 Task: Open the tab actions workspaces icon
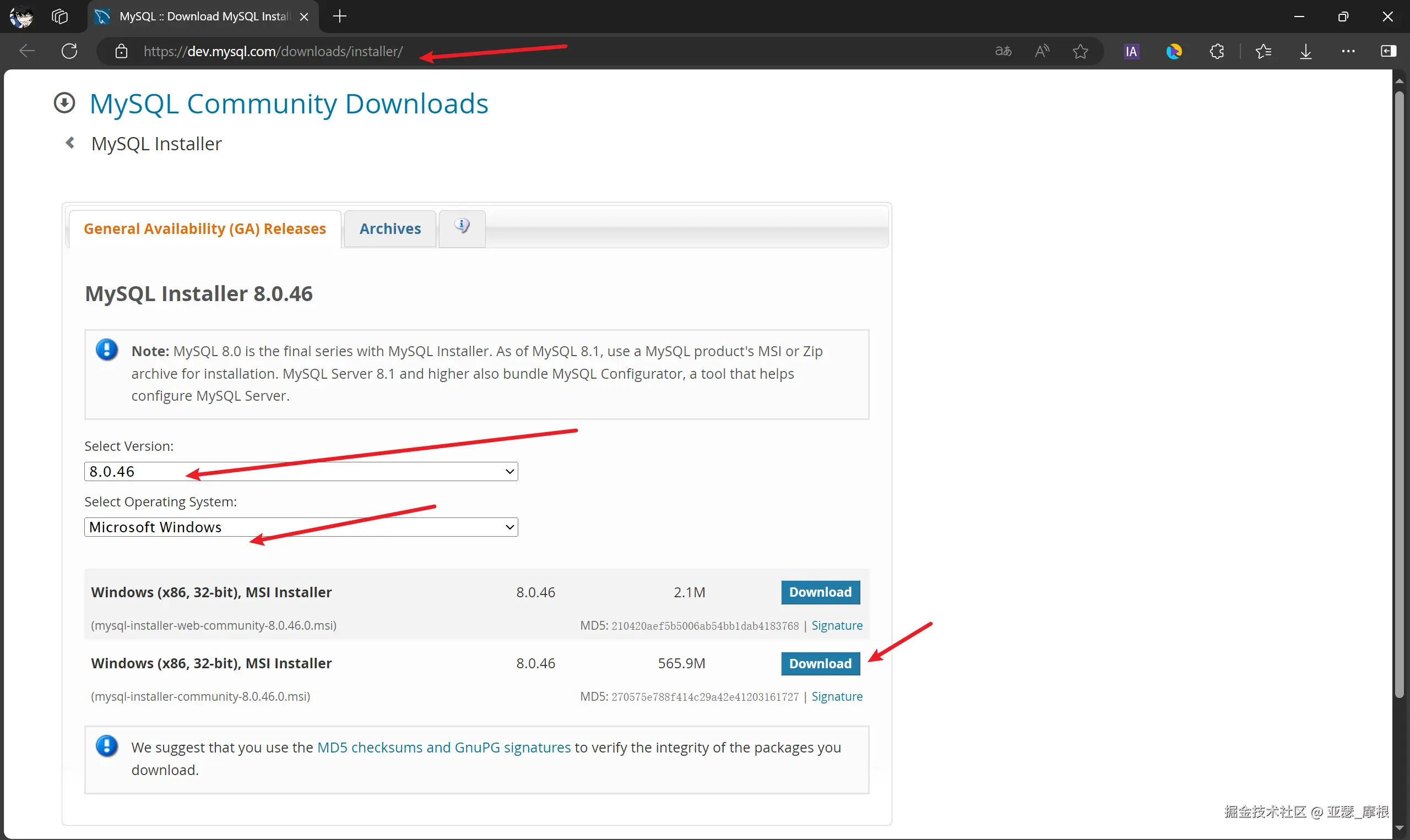59,17
